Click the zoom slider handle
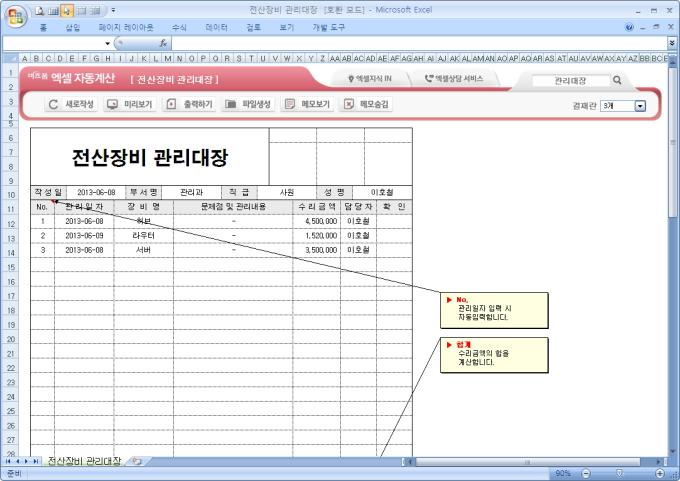680x481 pixels. click(x=619, y=473)
